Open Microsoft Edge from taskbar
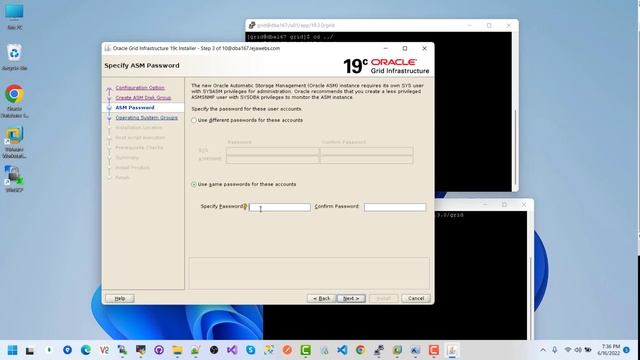The width and height of the screenshot is (640, 360). [x=86, y=350]
